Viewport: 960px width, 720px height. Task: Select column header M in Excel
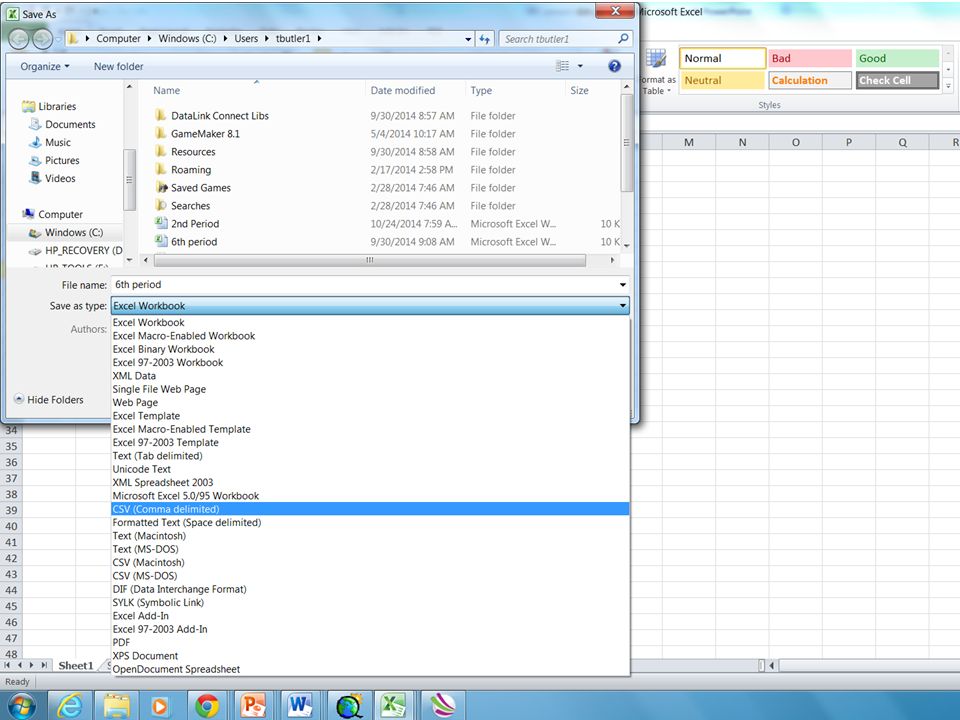point(689,142)
